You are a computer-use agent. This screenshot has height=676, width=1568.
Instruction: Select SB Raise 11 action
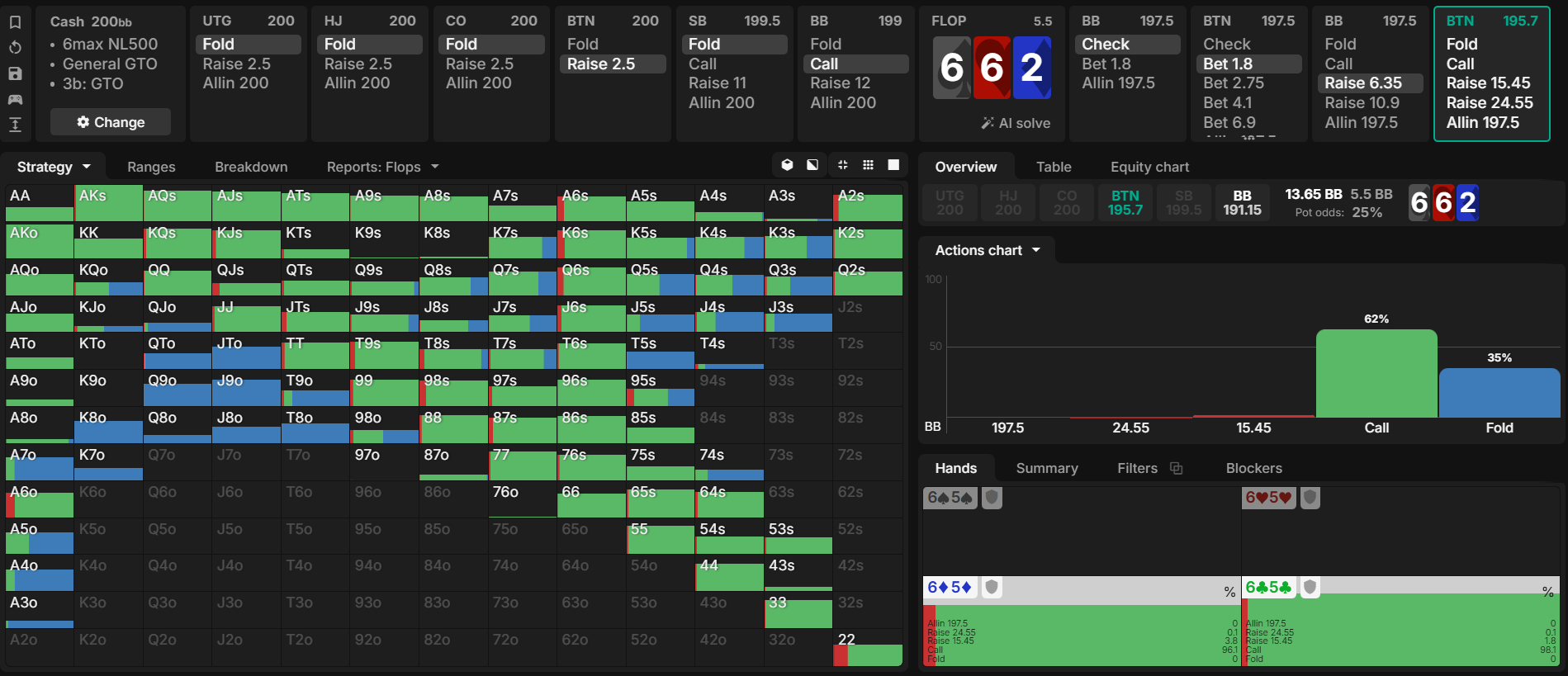pos(733,83)
